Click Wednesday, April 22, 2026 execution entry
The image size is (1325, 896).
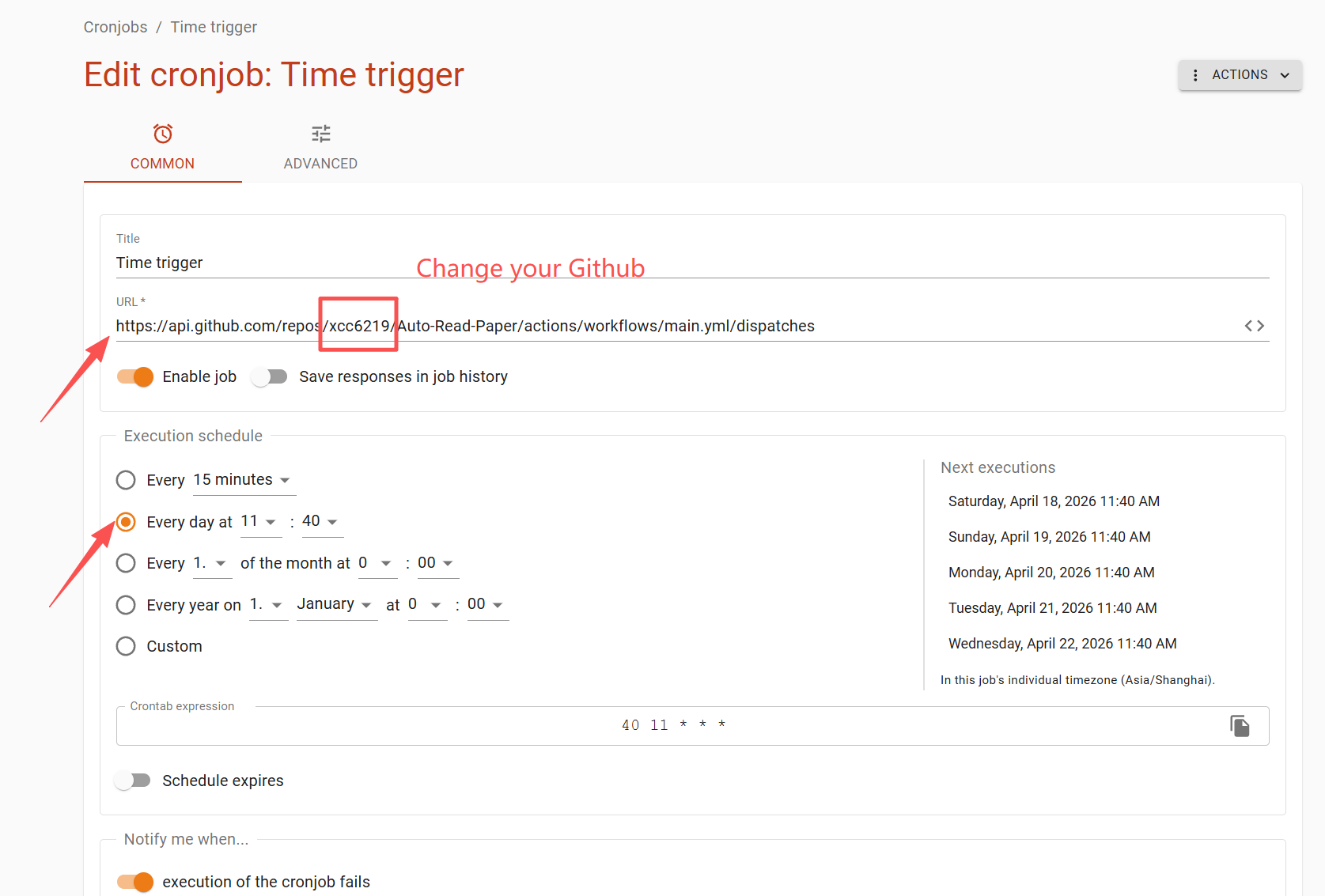click(1062, 644)
